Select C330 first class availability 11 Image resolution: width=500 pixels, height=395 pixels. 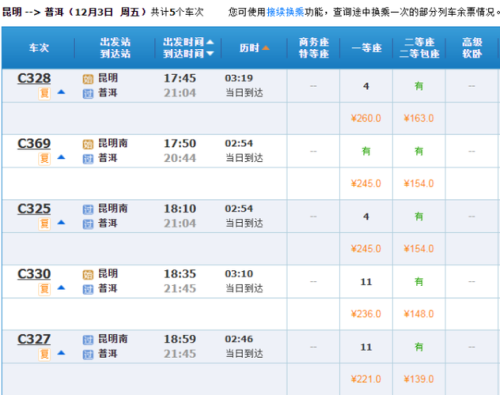point(366,282)
